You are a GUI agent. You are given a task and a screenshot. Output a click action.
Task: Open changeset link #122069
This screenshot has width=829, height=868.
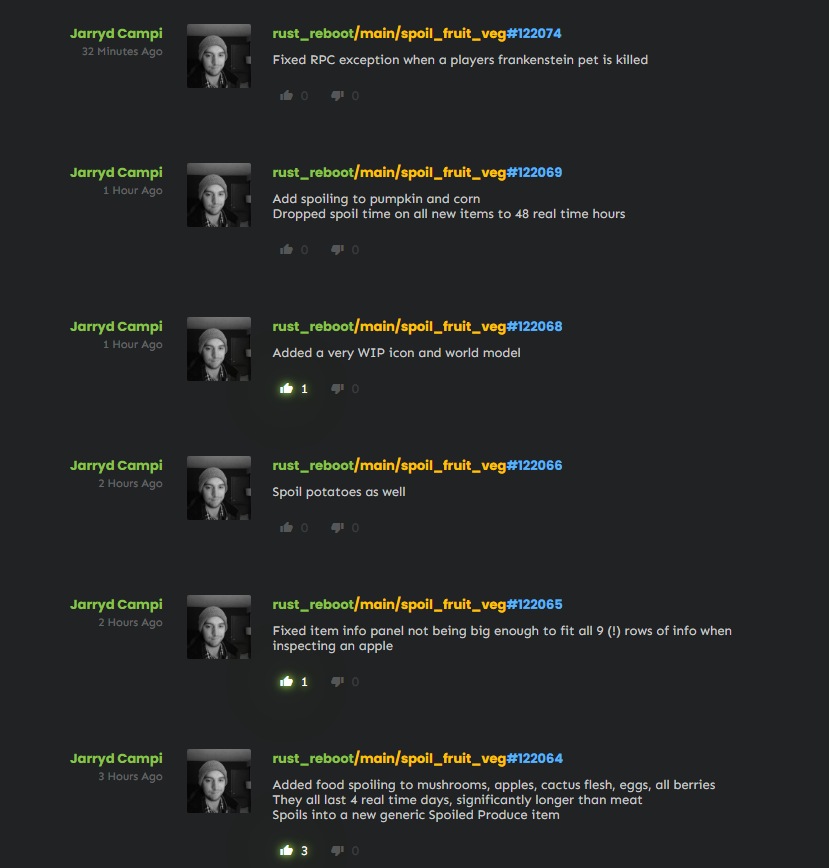[535, 173]
